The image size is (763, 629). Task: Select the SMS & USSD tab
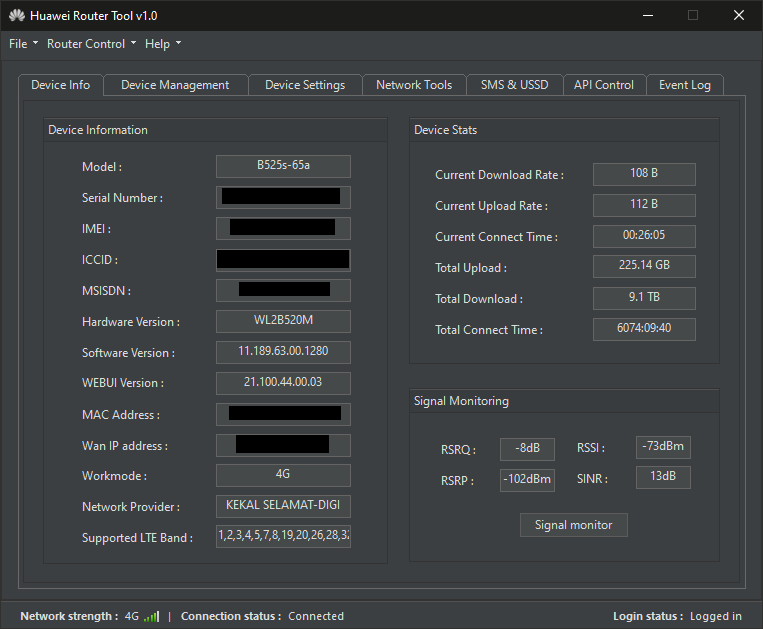514,85
